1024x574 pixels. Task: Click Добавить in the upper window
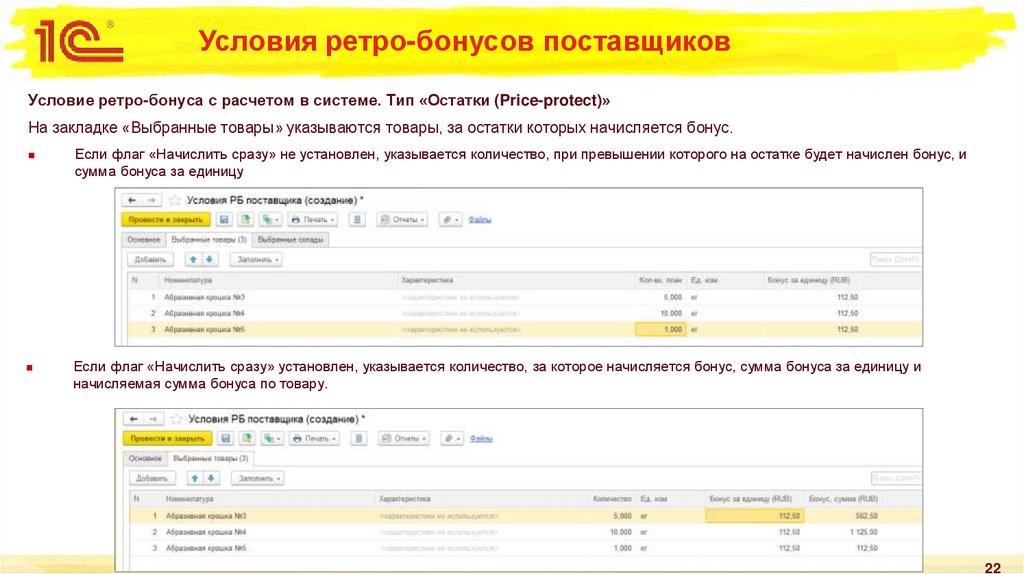(x=151, y=260)
